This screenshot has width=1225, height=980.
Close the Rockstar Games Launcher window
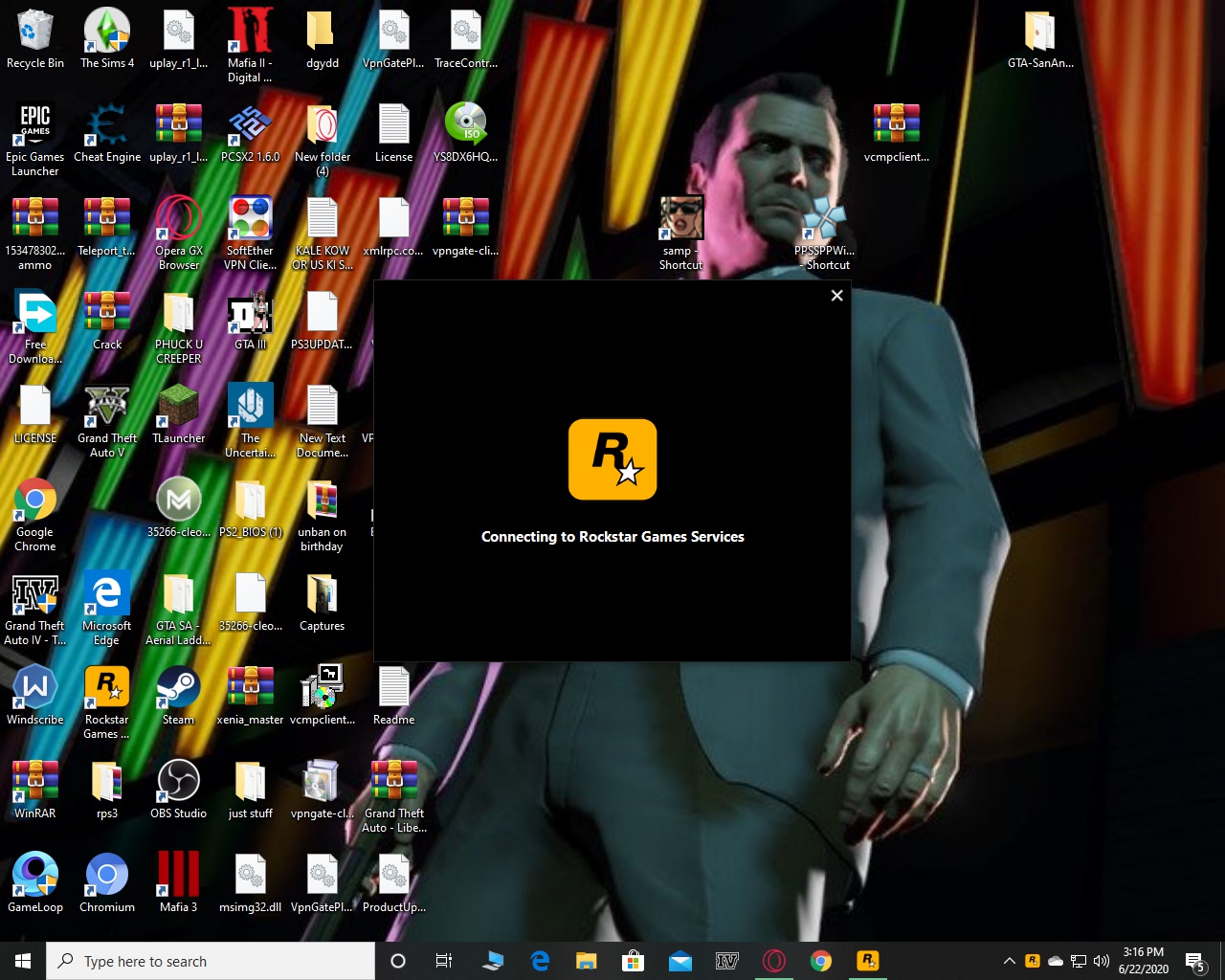tap(836, 296)
